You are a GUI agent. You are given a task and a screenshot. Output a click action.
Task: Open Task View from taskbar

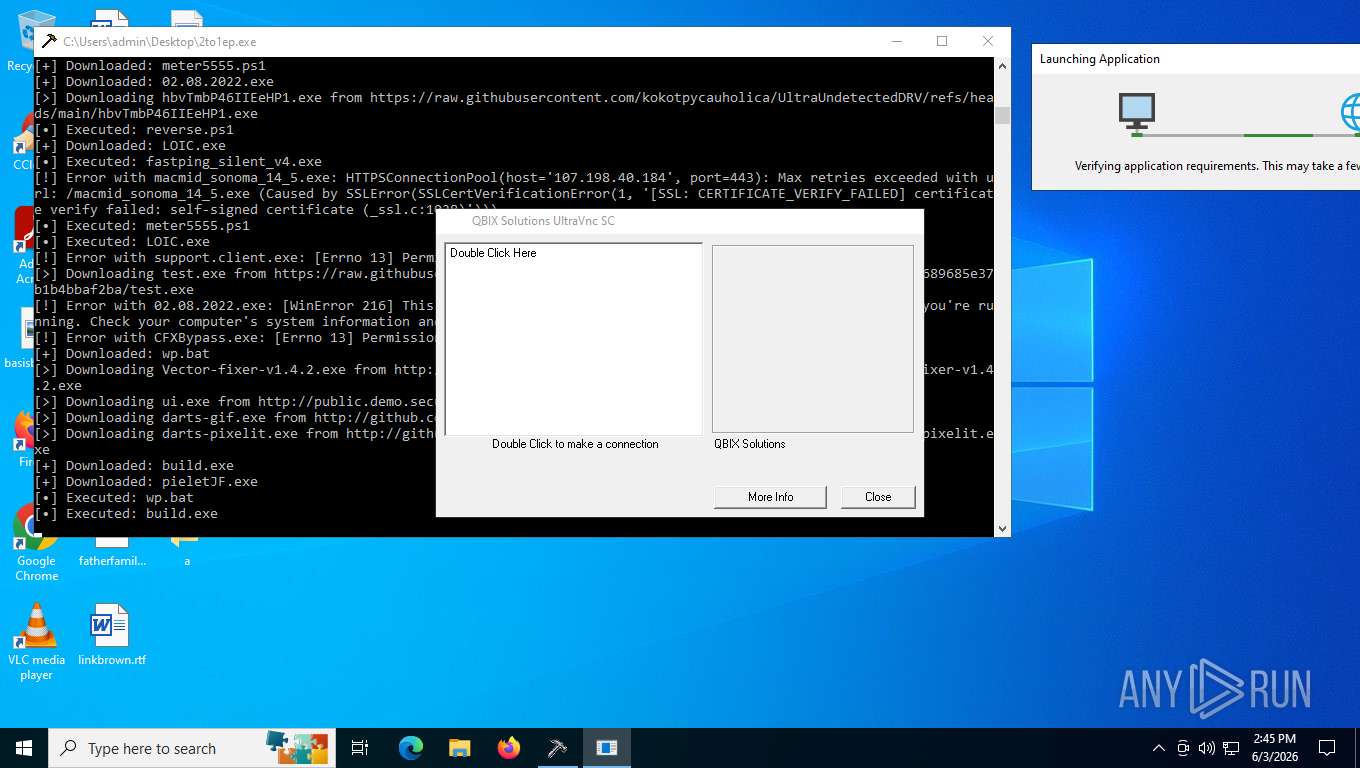(360, 748)
